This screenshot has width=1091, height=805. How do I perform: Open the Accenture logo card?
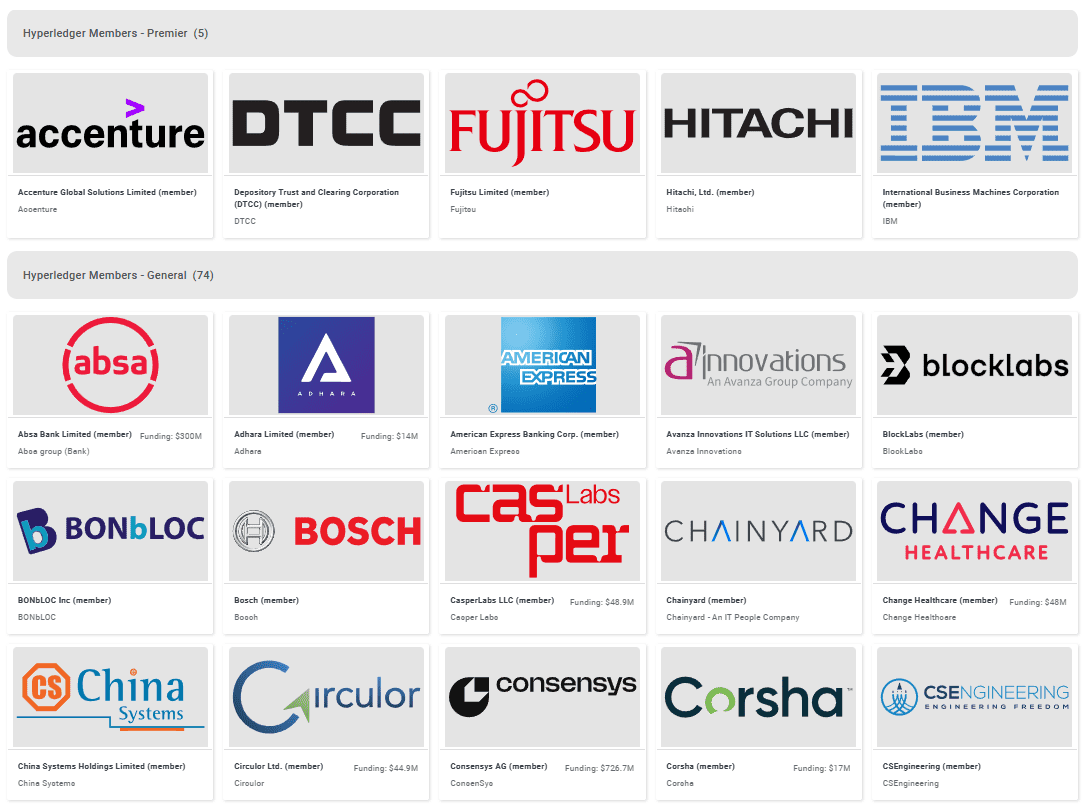tap(110, 123)
